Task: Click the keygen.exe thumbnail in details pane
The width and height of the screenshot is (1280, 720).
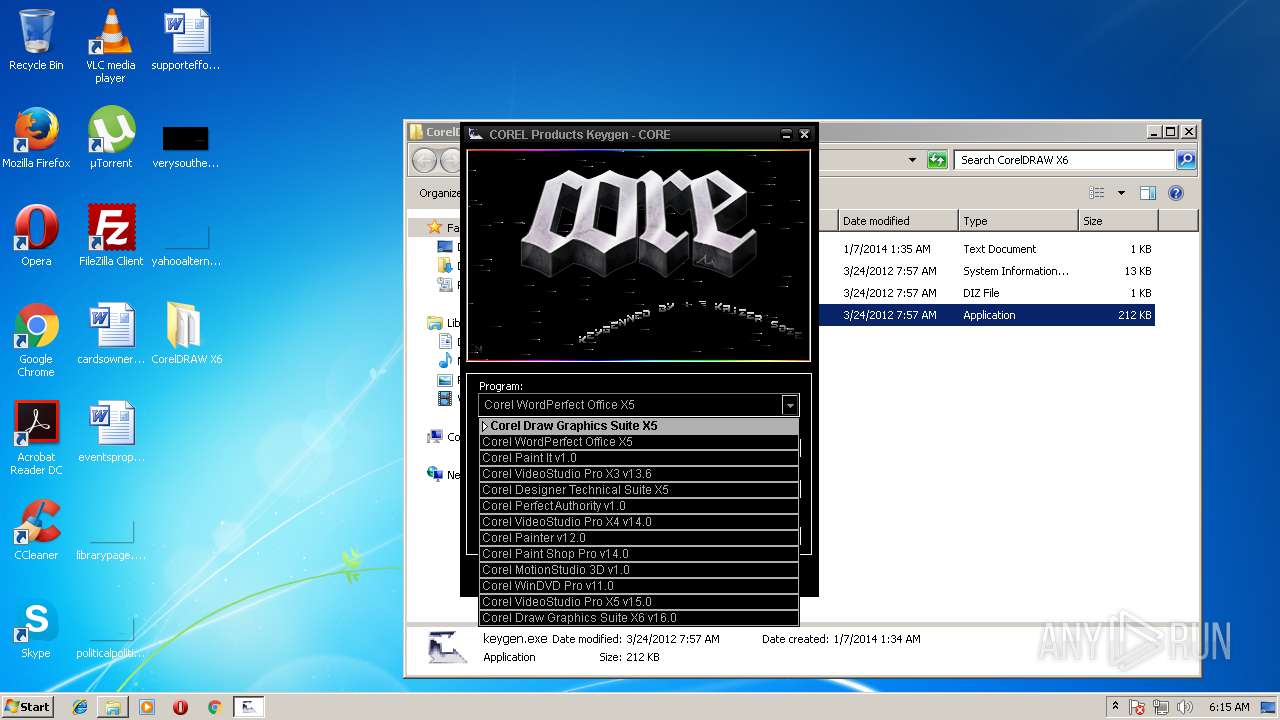Action: (x=446, y=647)
